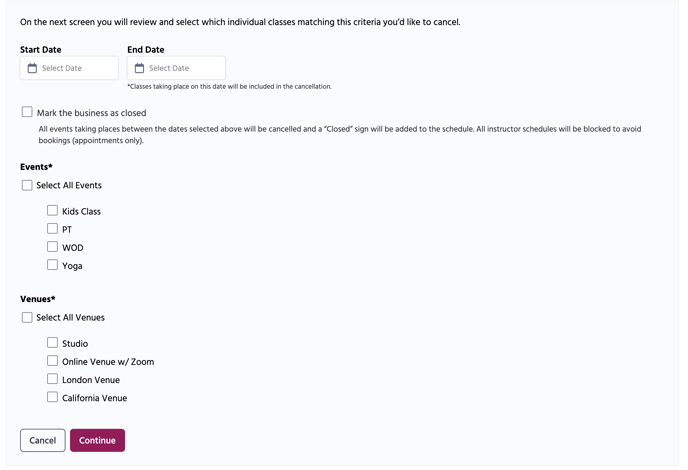Select the Yoga event checkbox
This screenshot has width=688, height=470.
coord(52,265)
